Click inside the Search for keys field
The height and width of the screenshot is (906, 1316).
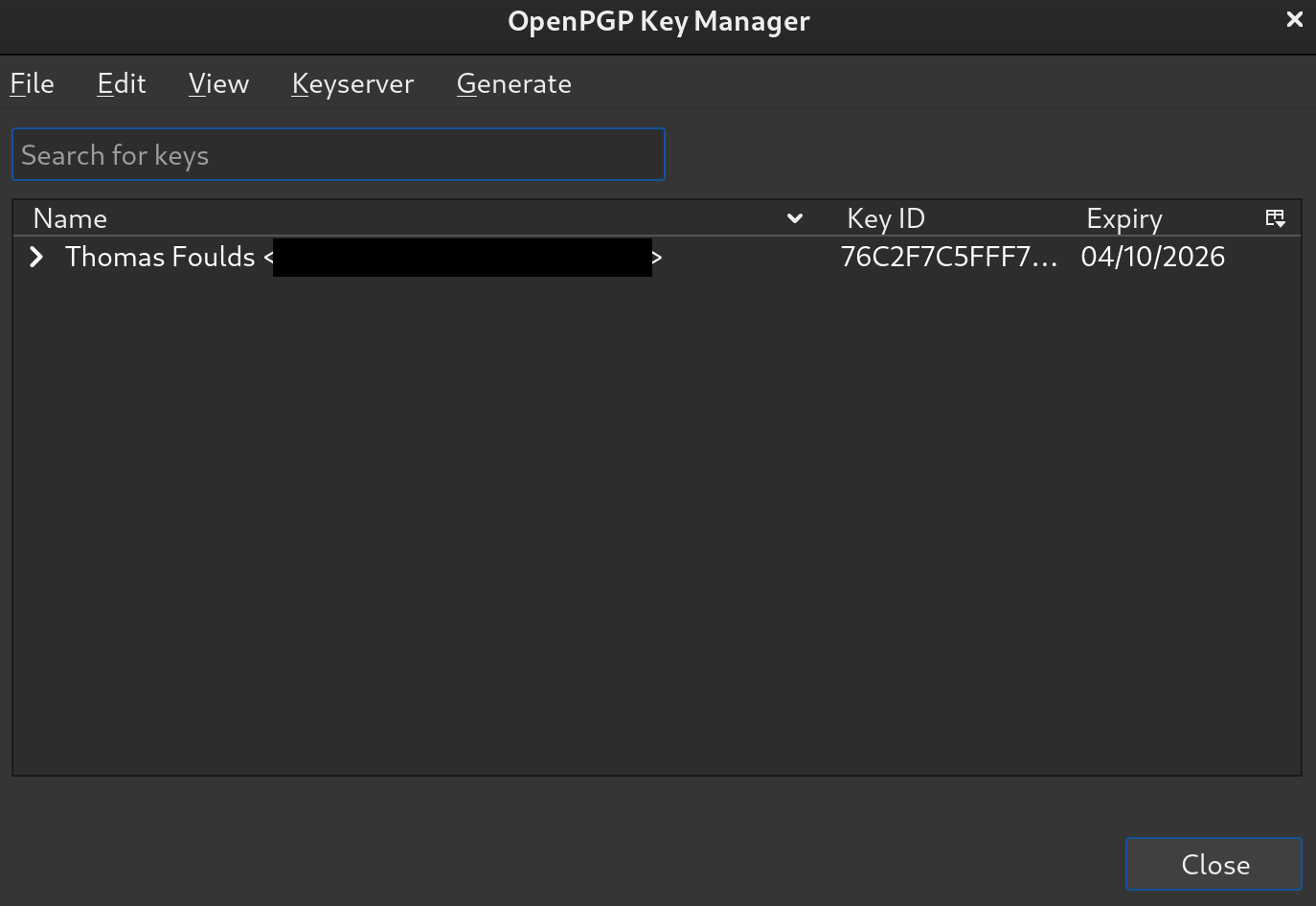(x=338, y=154)
